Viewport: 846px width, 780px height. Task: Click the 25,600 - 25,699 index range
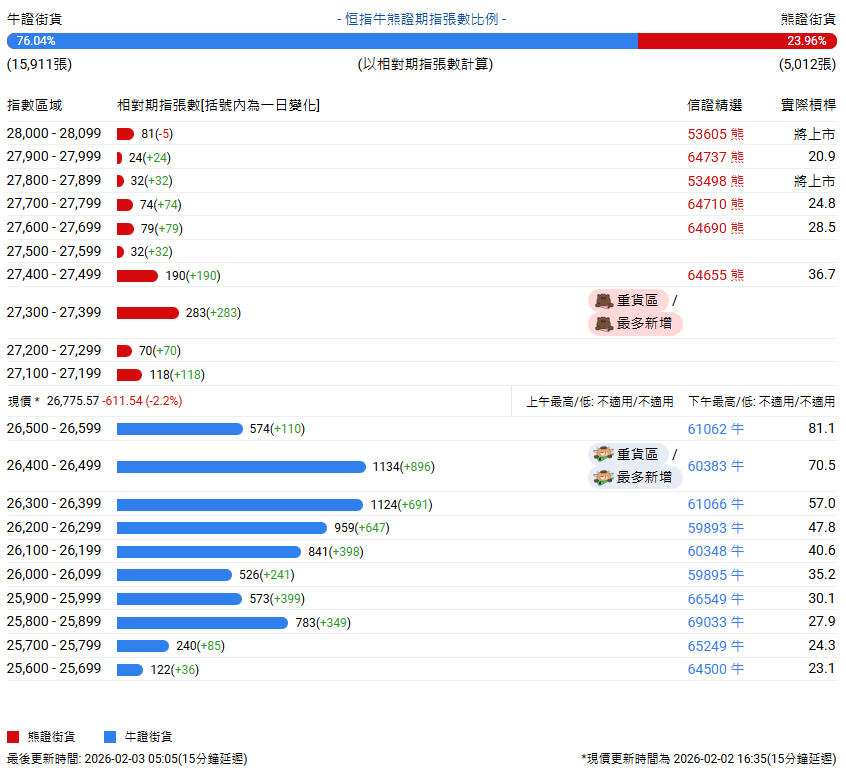point(54,668)
